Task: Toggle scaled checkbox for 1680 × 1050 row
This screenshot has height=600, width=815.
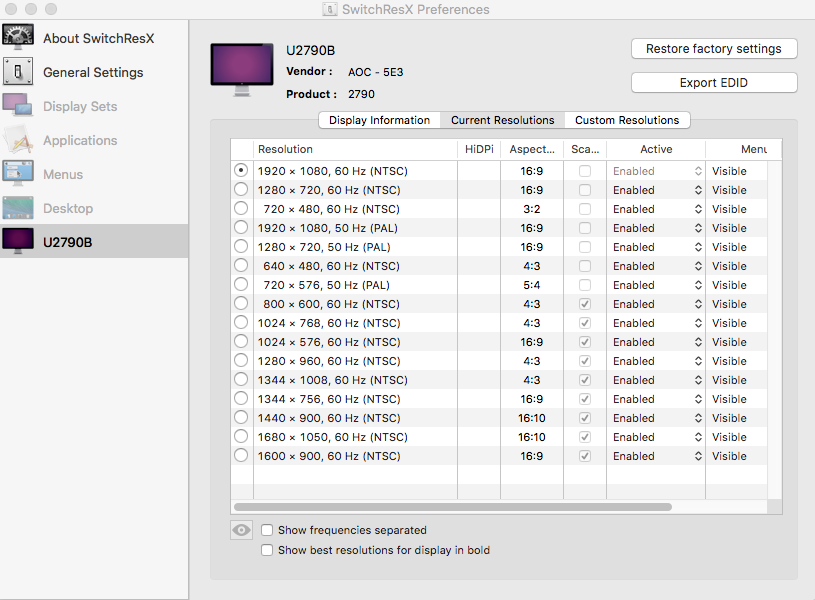Action: (x=585, y=437)
